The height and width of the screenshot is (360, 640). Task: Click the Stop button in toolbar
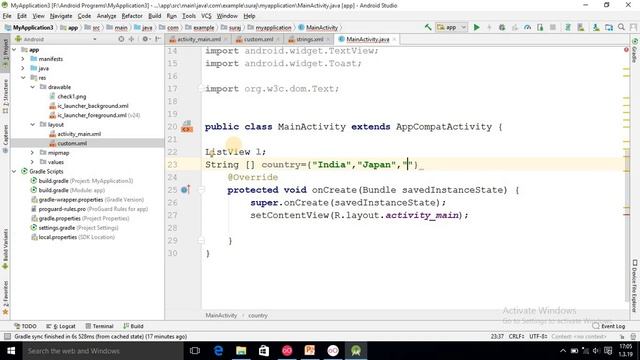553,27
